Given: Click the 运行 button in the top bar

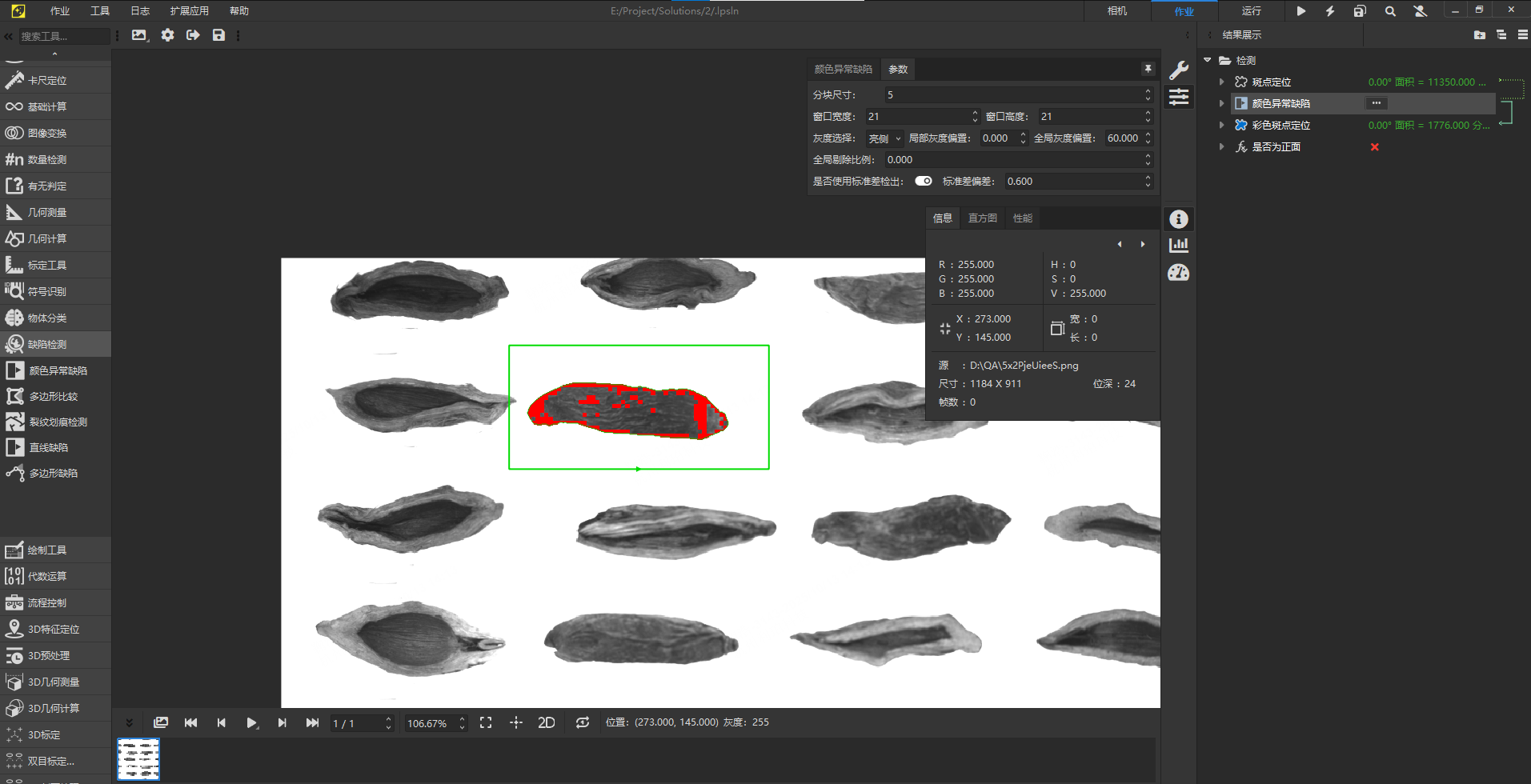Looking at the screenshot, I should (1251, 11).
